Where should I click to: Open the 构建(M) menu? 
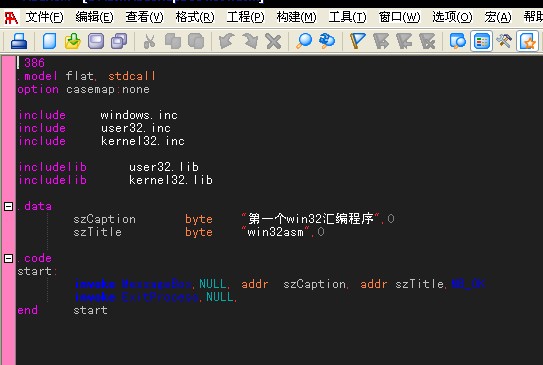[x=296, y=17]
